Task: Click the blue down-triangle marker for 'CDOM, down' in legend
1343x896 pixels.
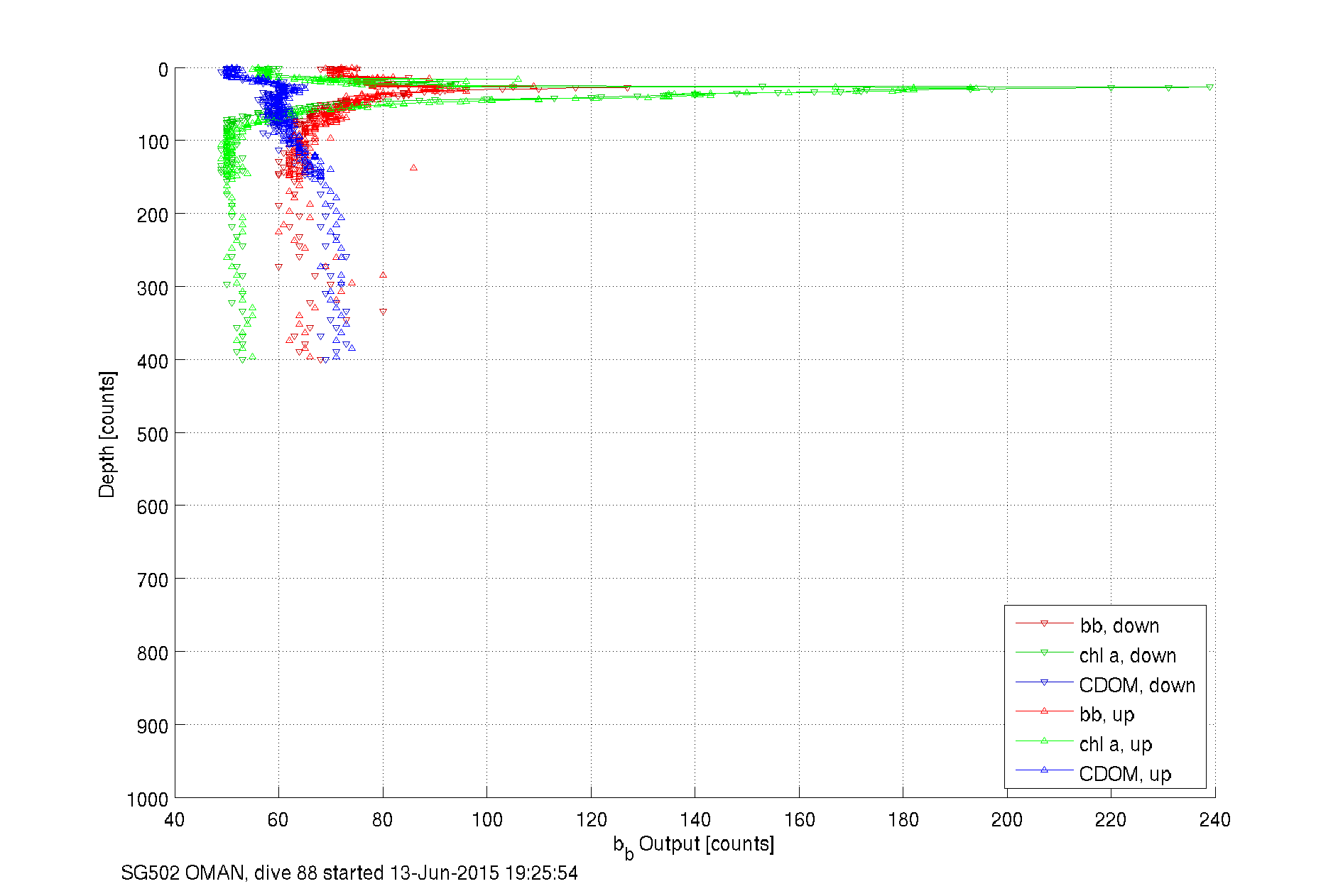Action: coord(1044,682)
